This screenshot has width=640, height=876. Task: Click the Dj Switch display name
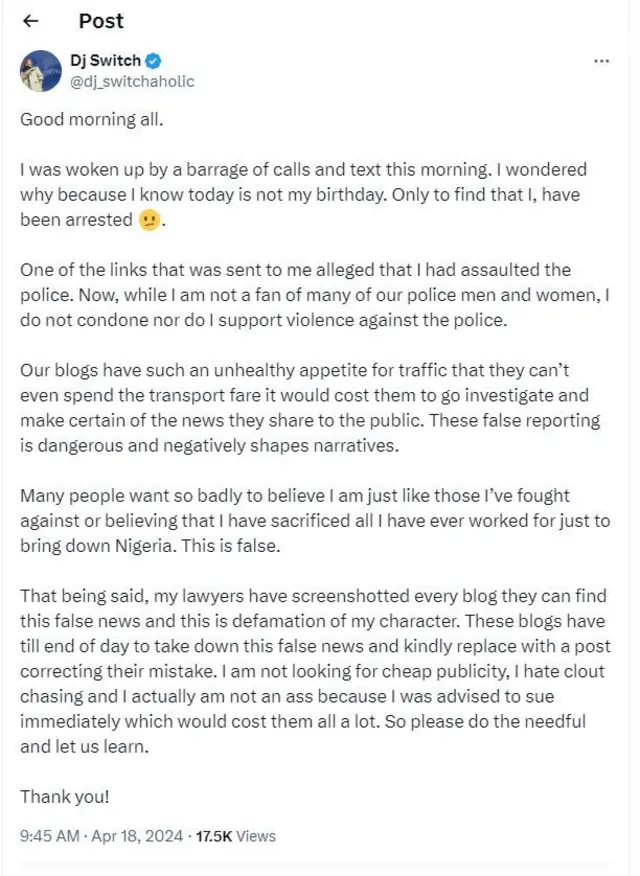pyautogui.click(x=105, y=61)
